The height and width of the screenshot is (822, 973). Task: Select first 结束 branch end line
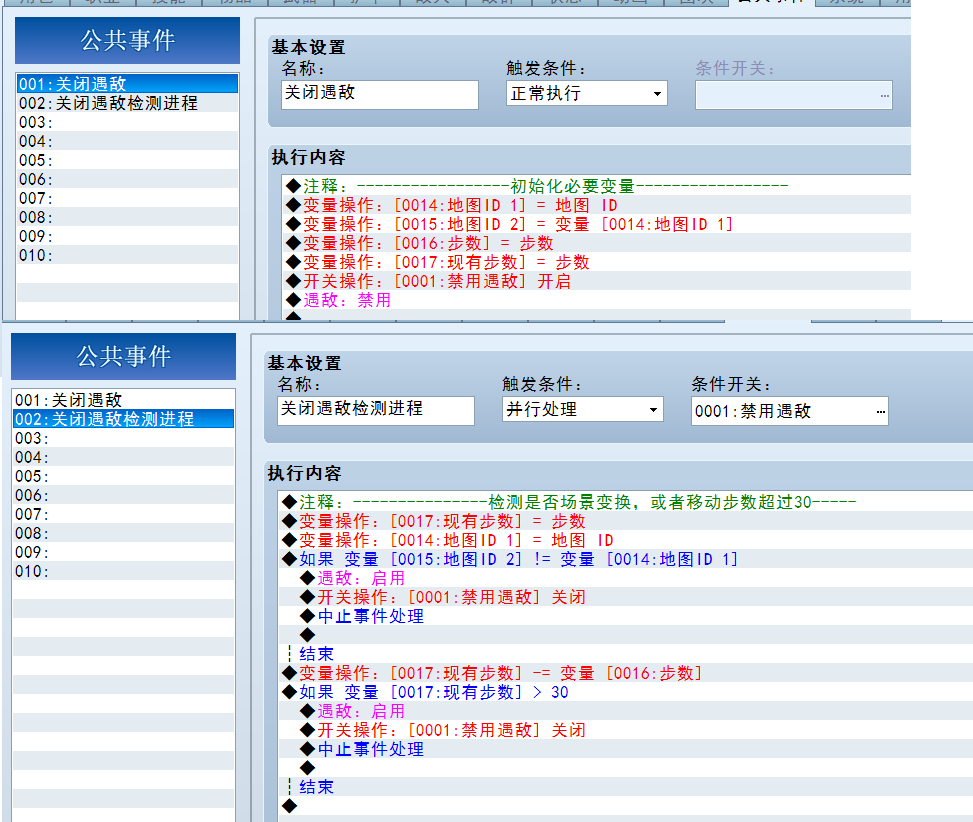point(626,654)
